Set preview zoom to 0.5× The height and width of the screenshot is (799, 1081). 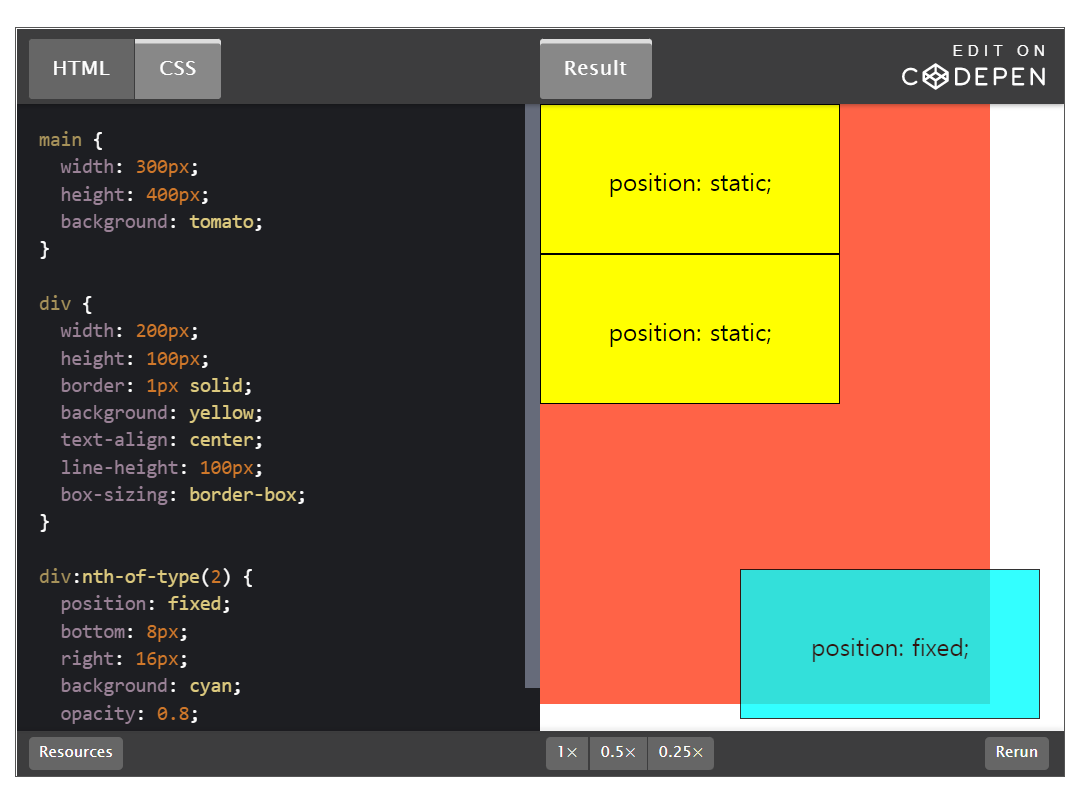[618, 752]
